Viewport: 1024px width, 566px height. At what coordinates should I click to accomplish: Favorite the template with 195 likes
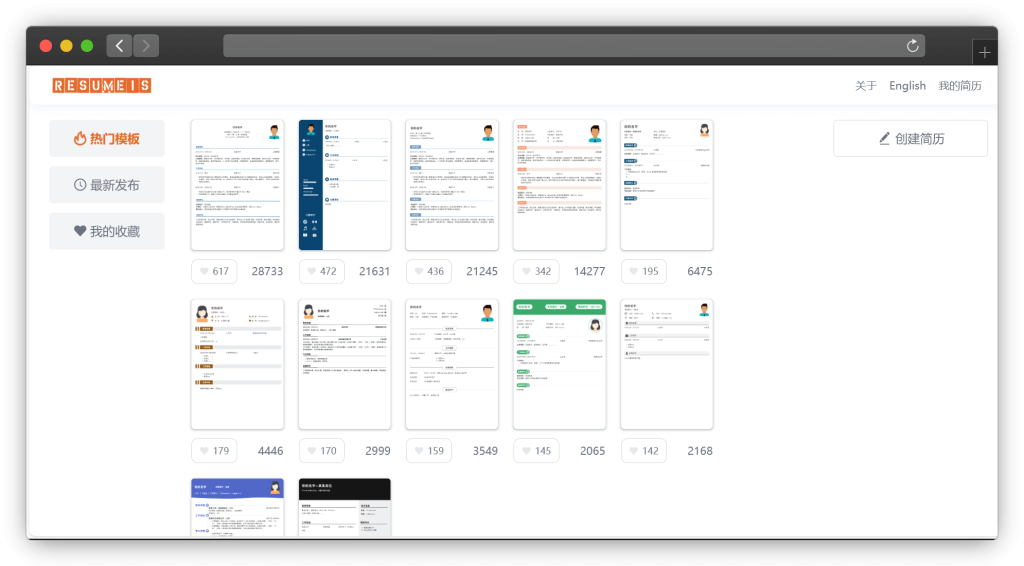coord(644,272)
